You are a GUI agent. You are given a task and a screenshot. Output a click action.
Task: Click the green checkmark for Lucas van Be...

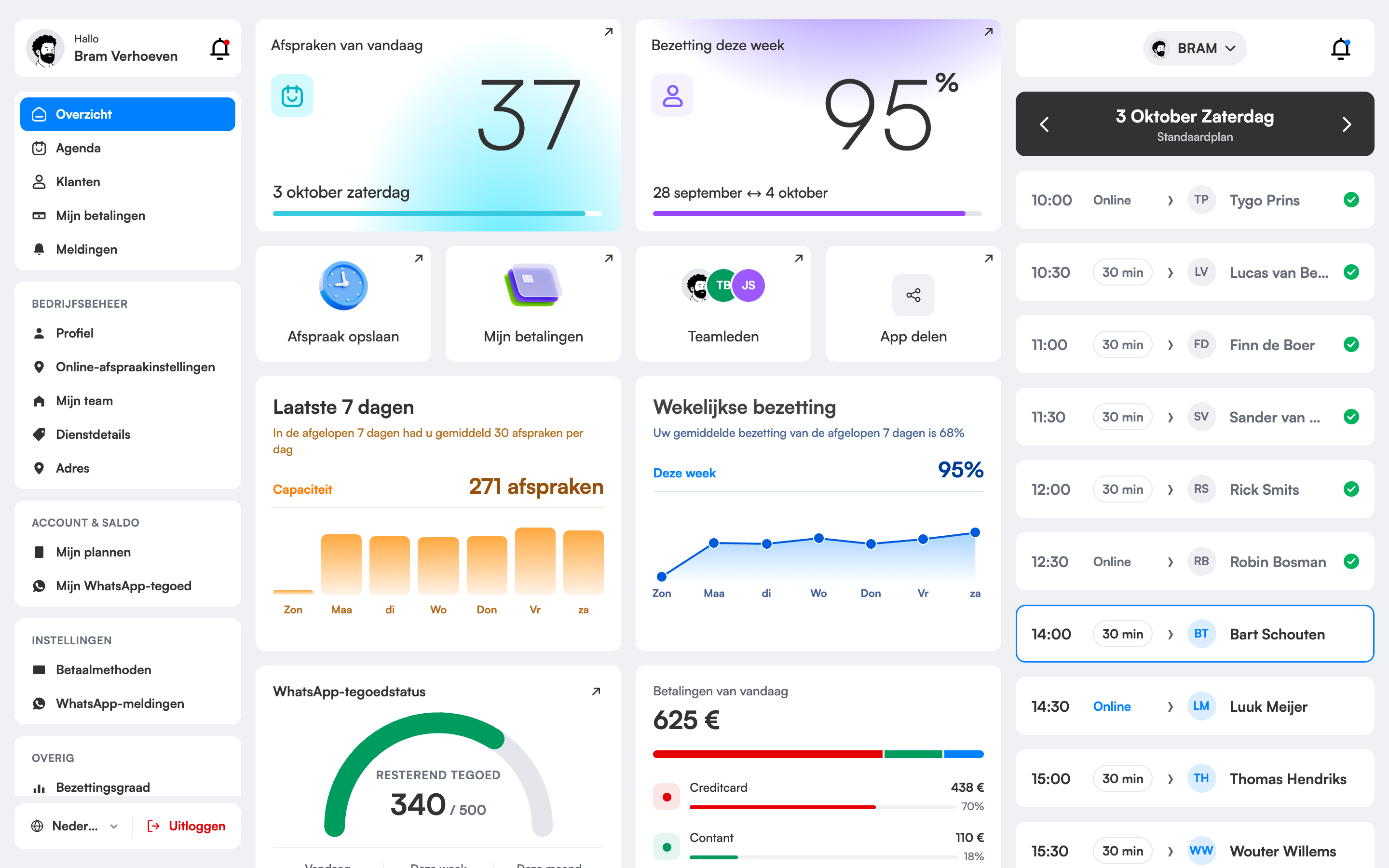pos(1351,272)
